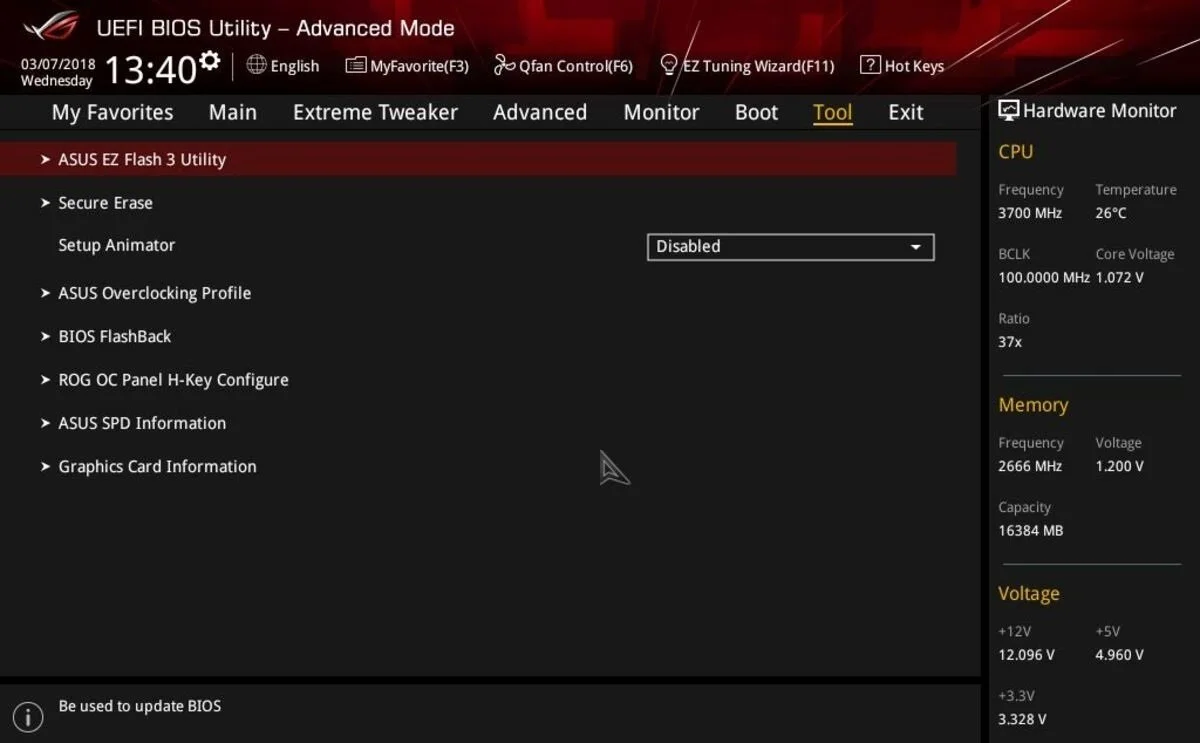Open the Boot tab
This screenshot has width=1200, height=743.
[x=756, y=112]
